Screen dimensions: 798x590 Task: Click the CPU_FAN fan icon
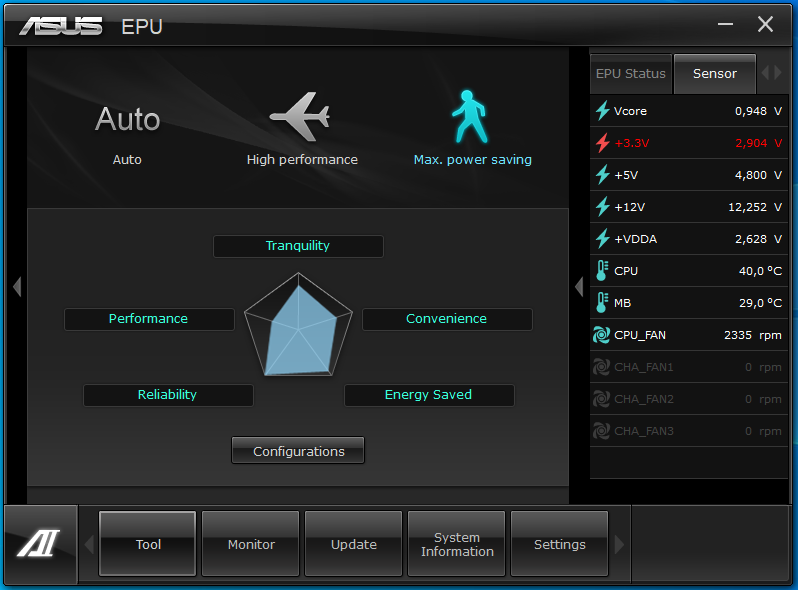point(602,335)
